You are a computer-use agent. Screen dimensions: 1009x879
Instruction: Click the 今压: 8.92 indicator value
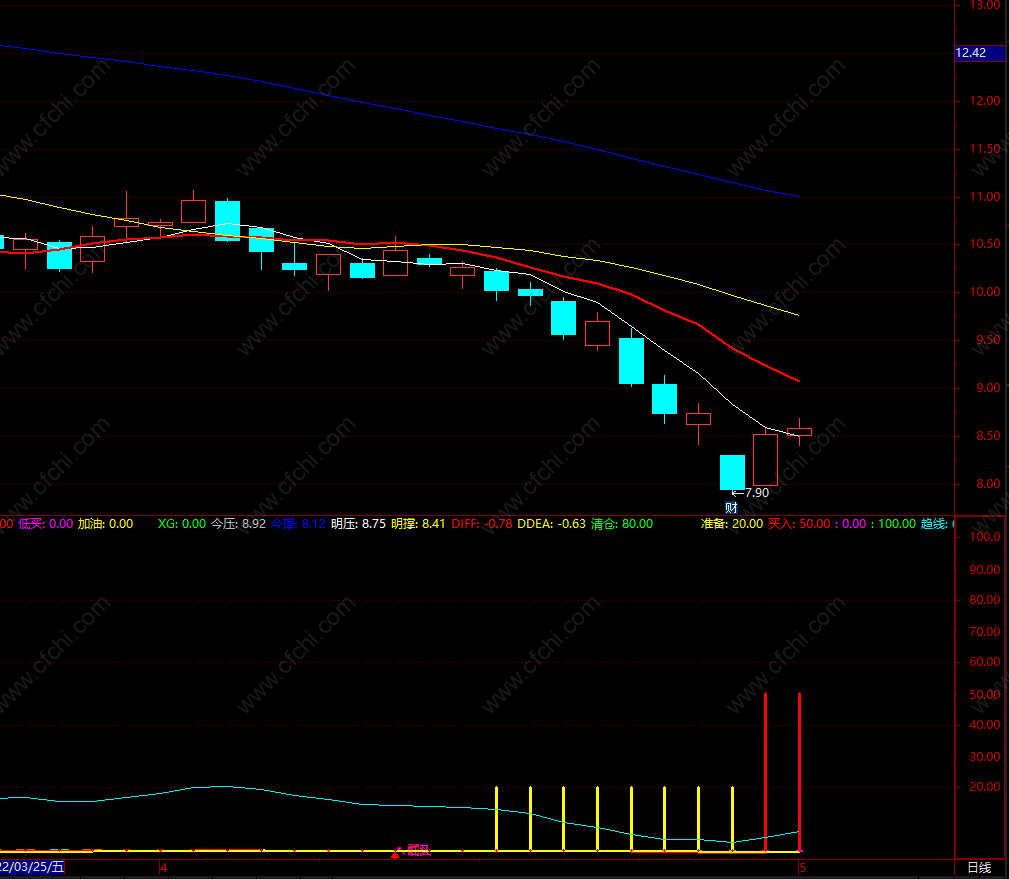pyautogui.click(x=238, y=524)
